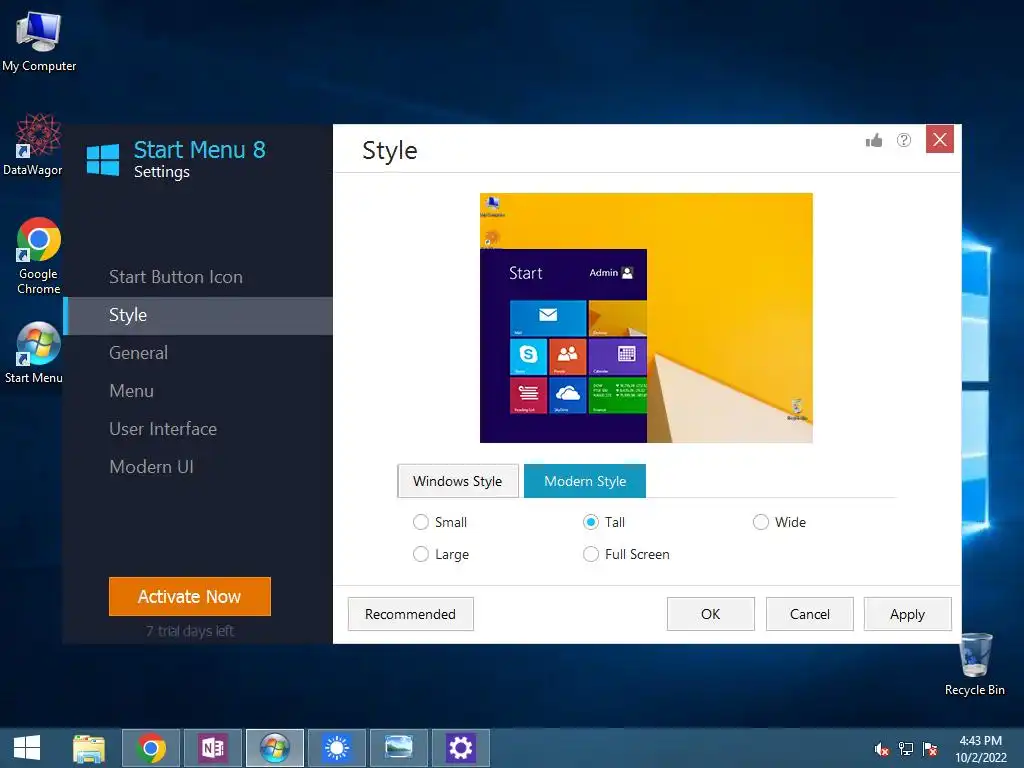This screenshot has height=768, width=1024.
Task: Switch to the Modern Style tab
Action: (585, 481)
